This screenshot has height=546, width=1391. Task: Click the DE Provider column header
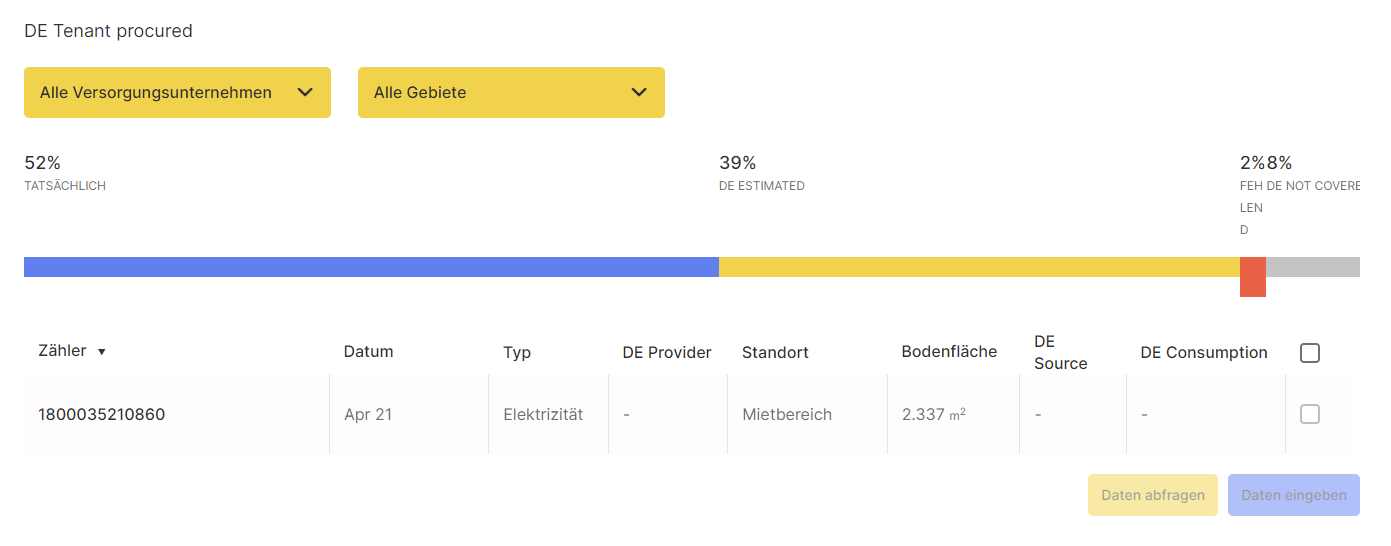pyautogui.click(x=667, y=352)
